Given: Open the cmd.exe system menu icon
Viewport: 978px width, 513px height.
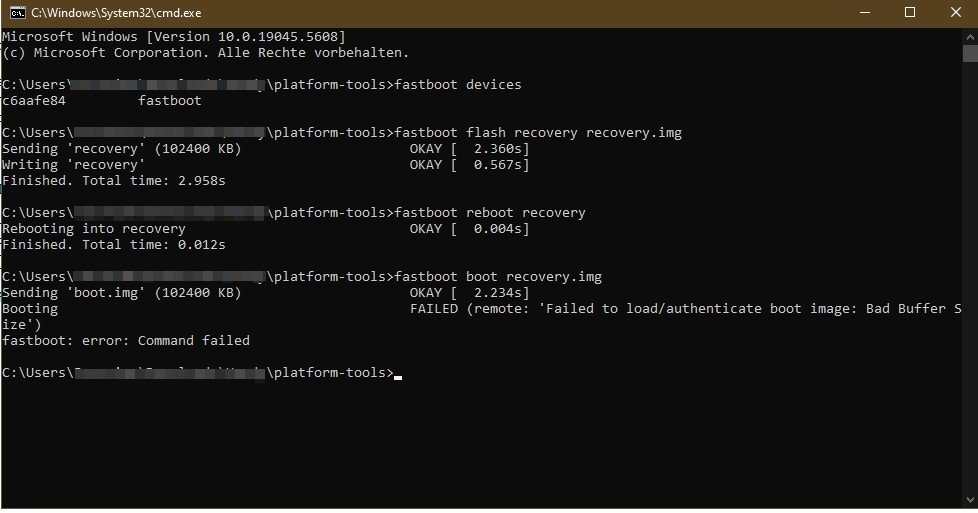Looking at the screenshot, I should coord(14,12).
